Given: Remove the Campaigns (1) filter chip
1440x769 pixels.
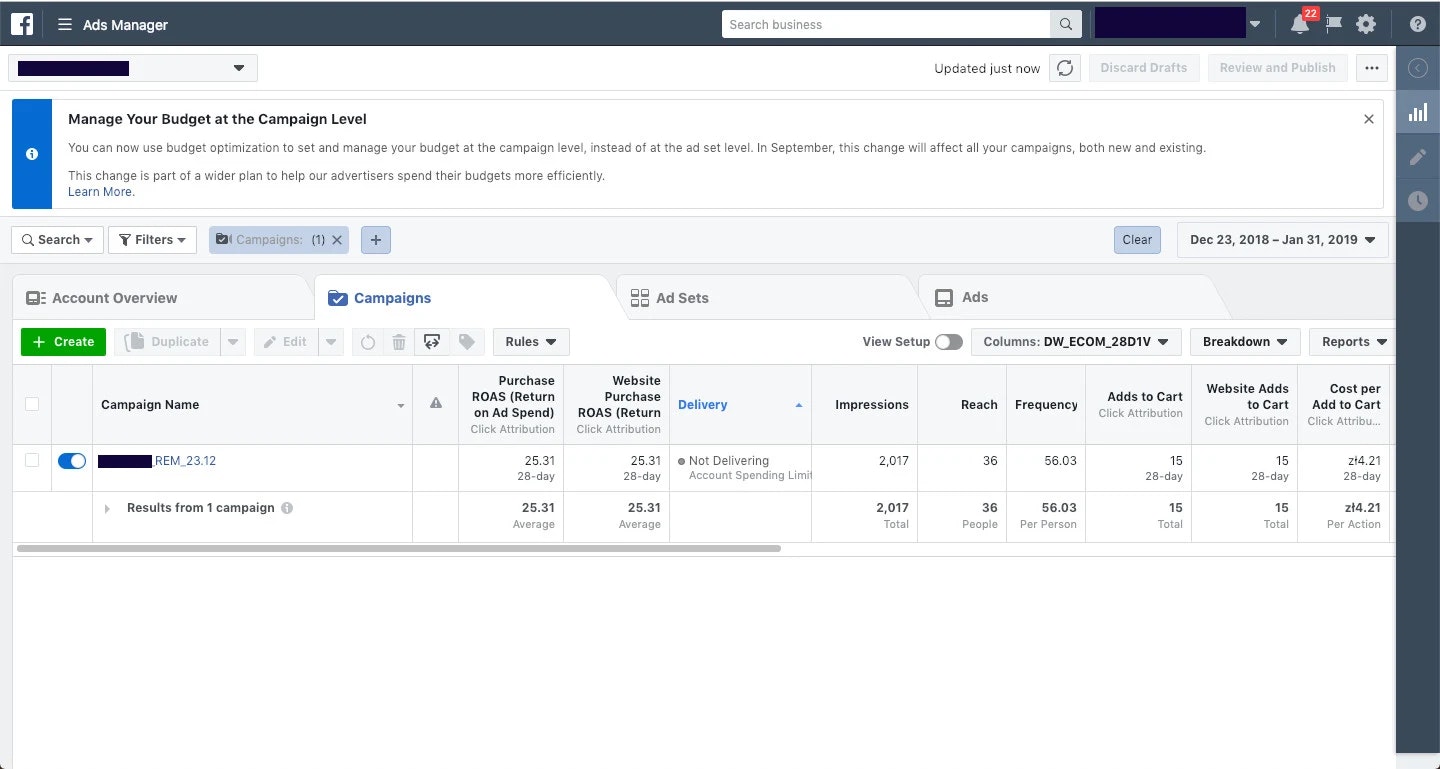Looking at the screenshot, I should coord(337,240).
